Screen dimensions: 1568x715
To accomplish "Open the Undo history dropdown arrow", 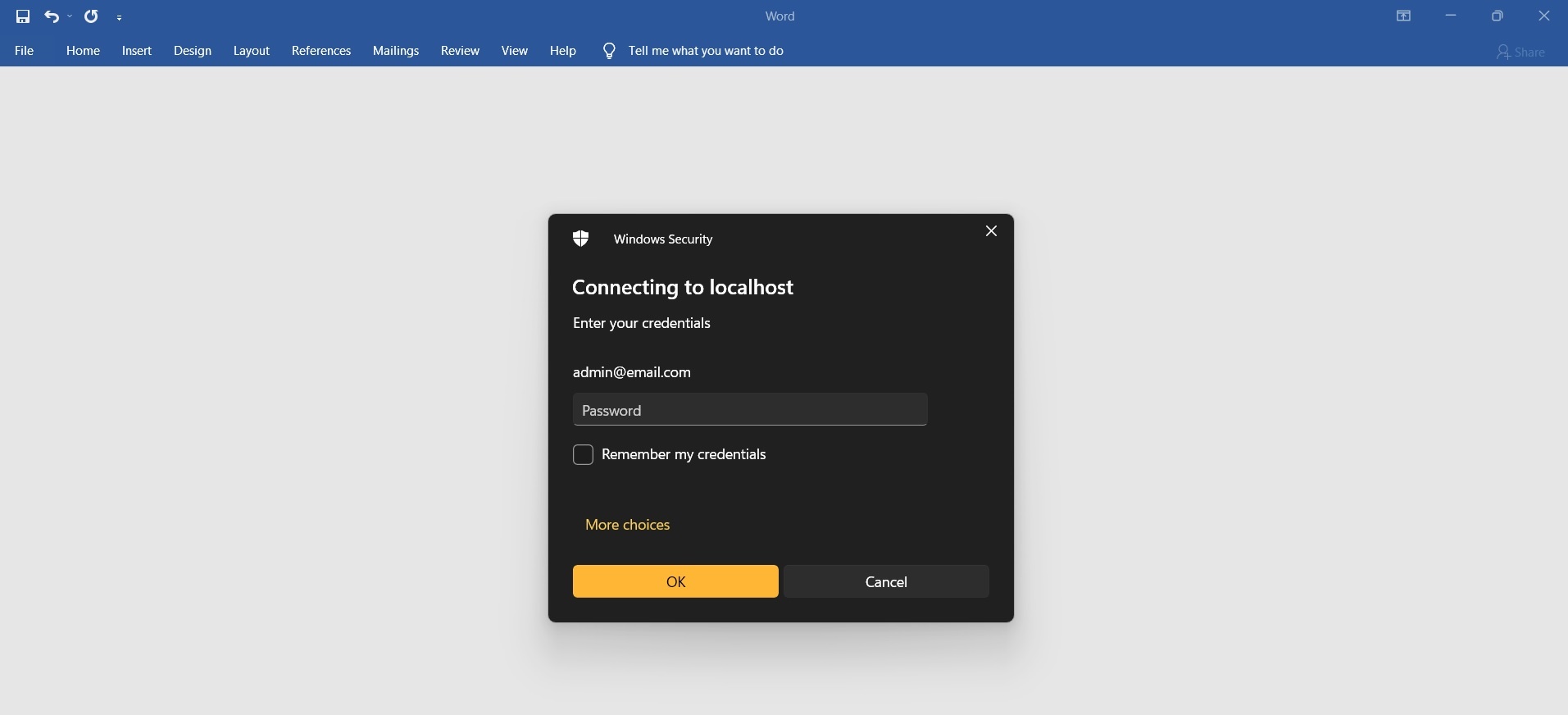I will click(x=70, y=16).
